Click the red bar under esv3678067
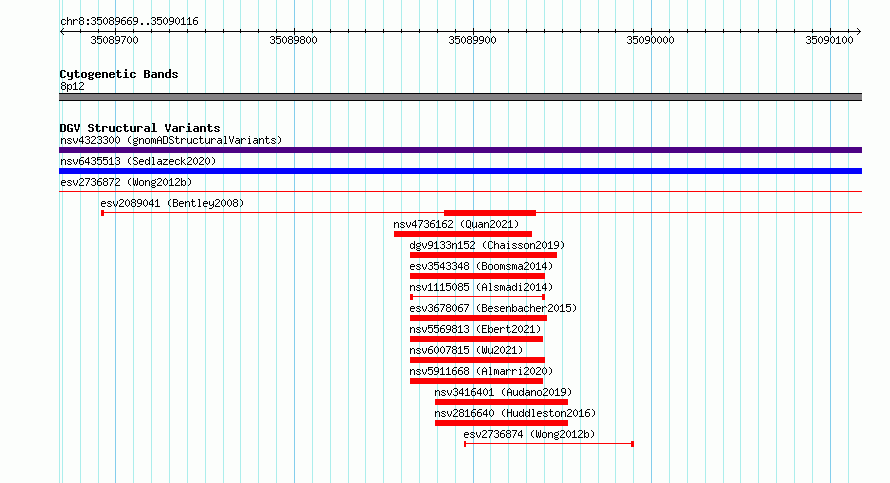This screenshot has height=483, width=890. pos(478,318)
